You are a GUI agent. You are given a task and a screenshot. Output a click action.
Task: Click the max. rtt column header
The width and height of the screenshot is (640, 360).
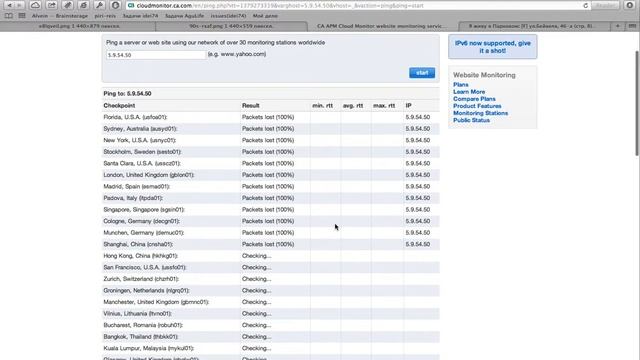click(384, 106)
